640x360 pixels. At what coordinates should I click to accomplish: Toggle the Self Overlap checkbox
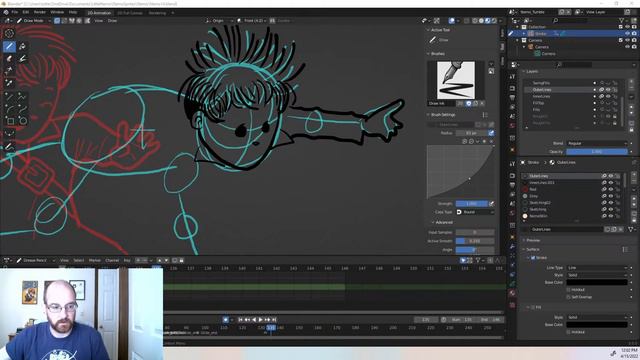569,297
